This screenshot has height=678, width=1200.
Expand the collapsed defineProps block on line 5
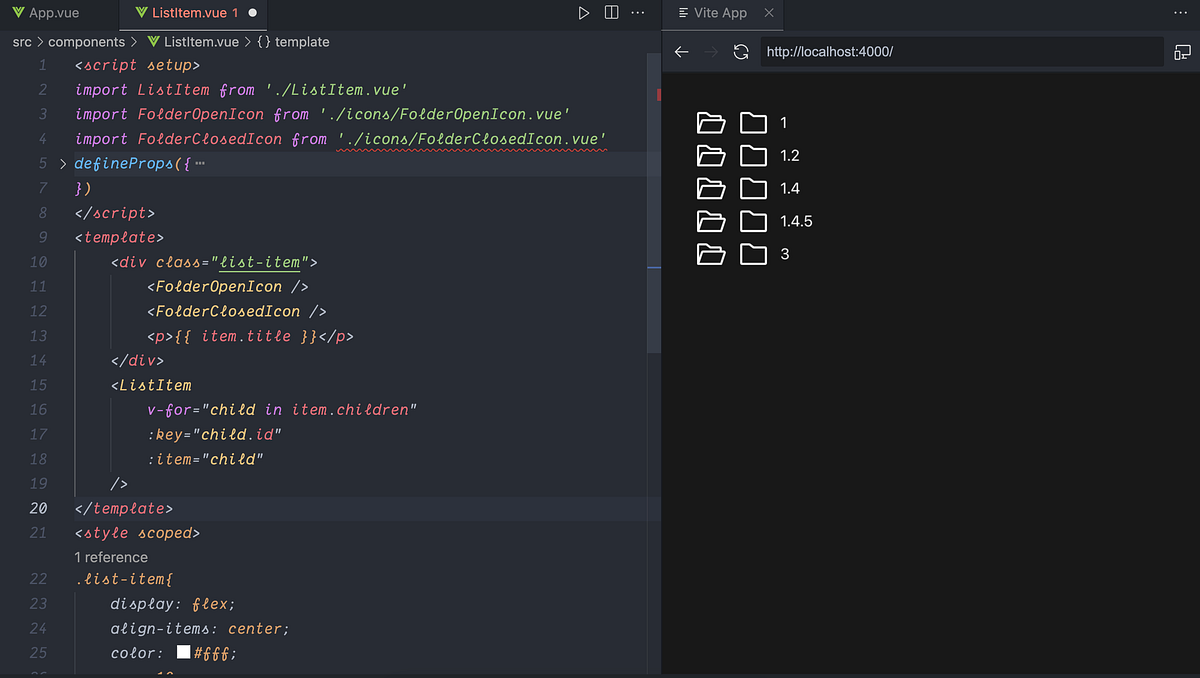[62, 163]
